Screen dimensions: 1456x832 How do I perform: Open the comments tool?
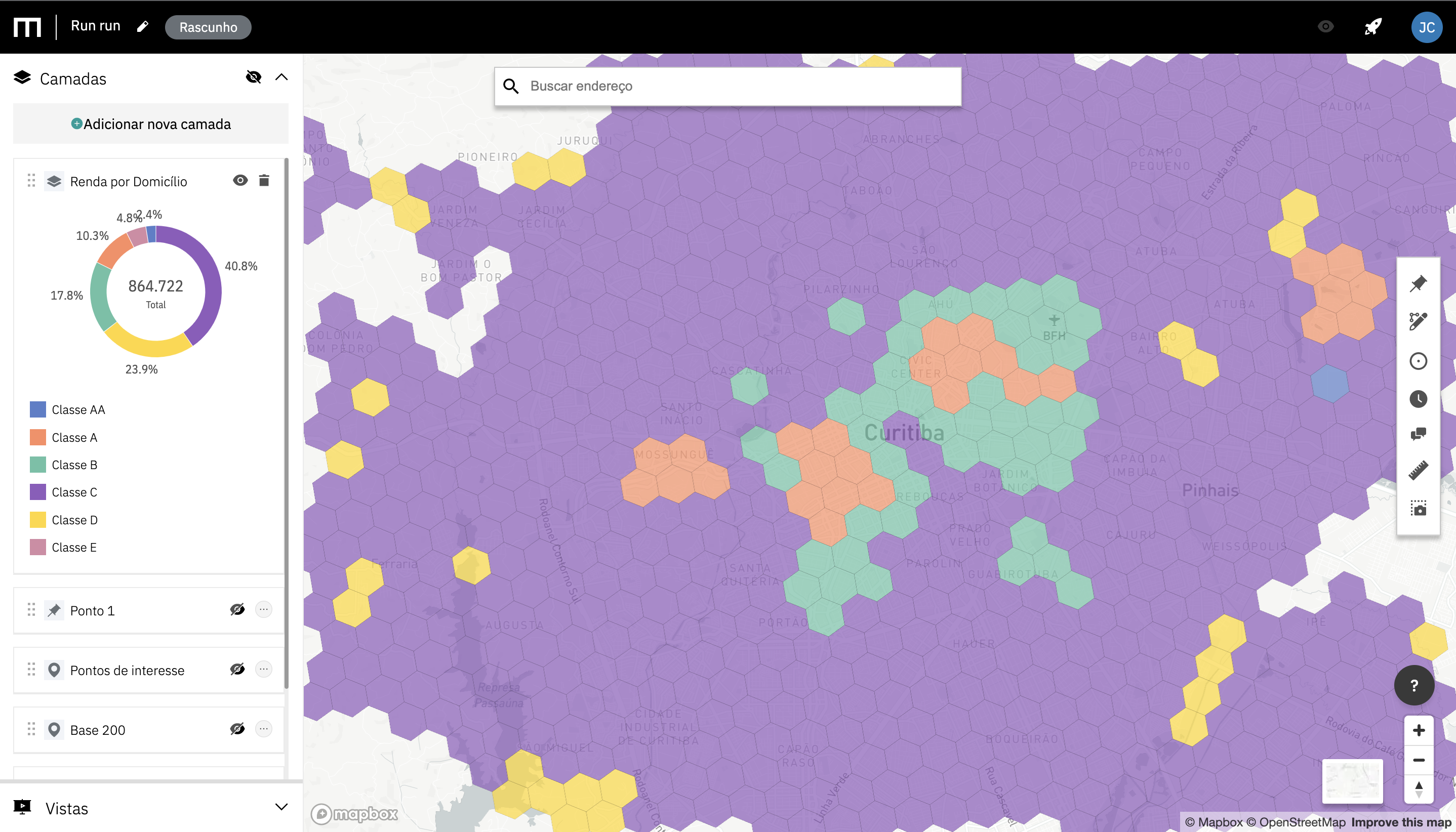click(x=1418, y=434)
